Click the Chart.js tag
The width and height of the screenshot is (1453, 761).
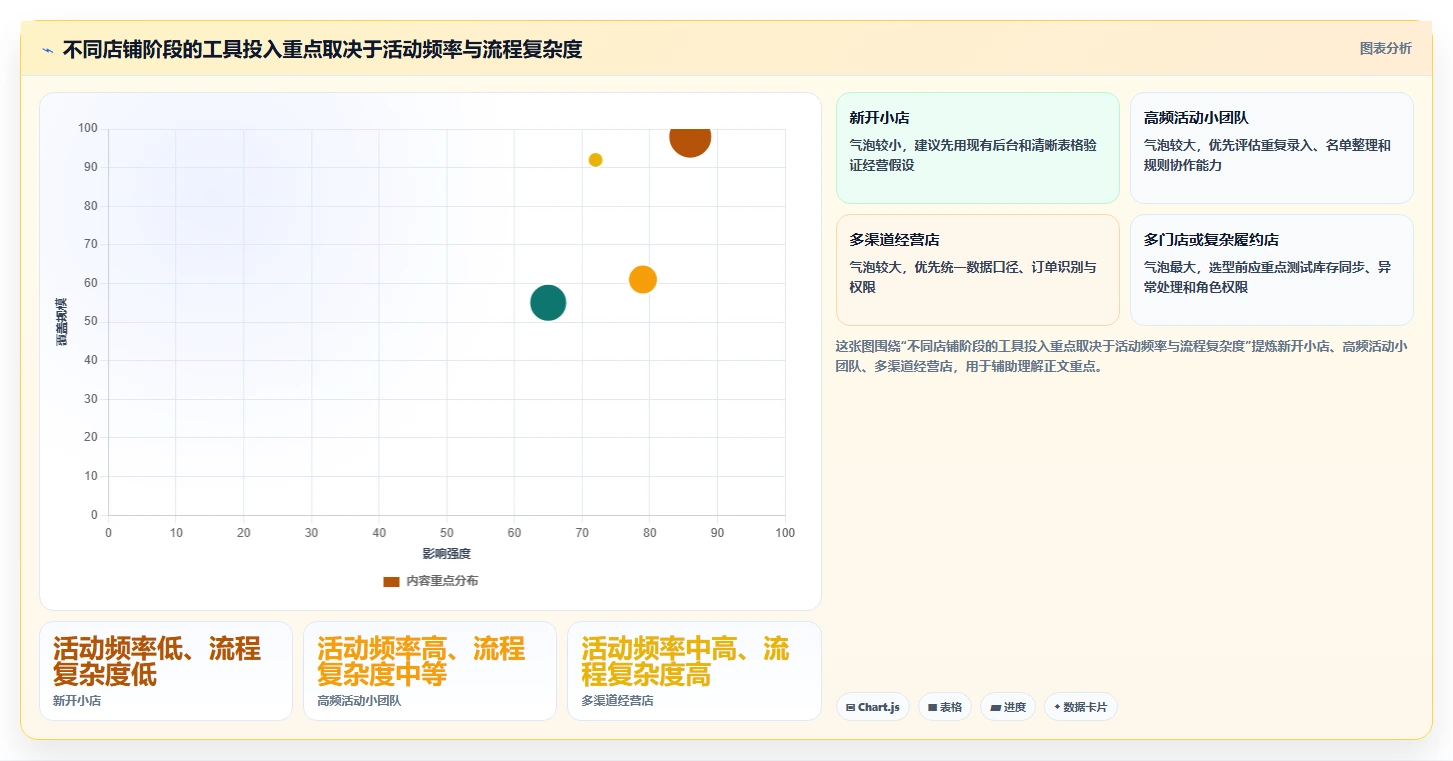tap(872, 707)
